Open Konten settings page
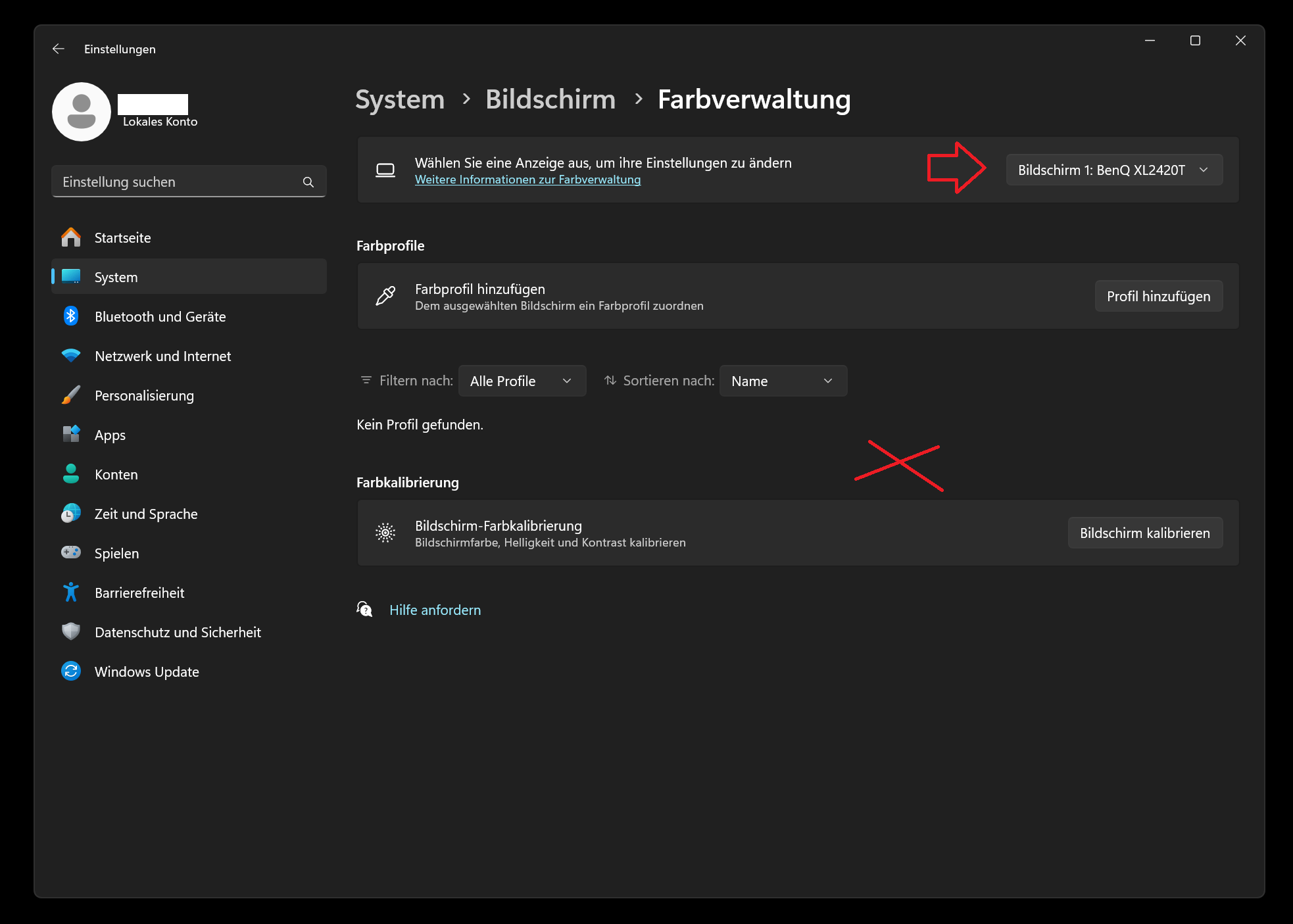This screenshot has height=924, width=1293. pyautogui.click(x=189, y=474)
